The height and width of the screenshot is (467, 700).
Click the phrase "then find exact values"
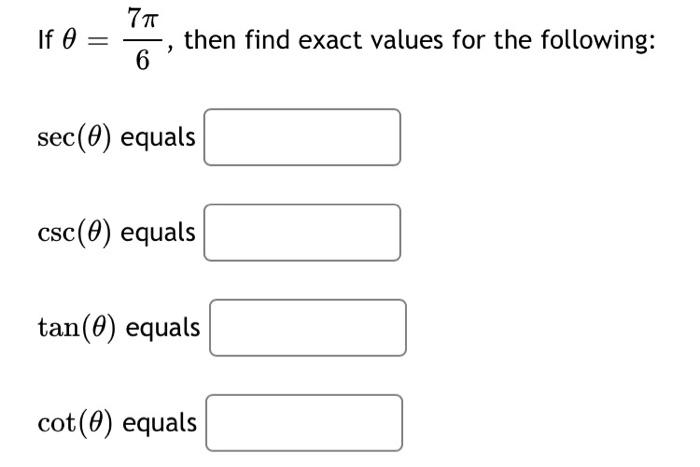314,40
